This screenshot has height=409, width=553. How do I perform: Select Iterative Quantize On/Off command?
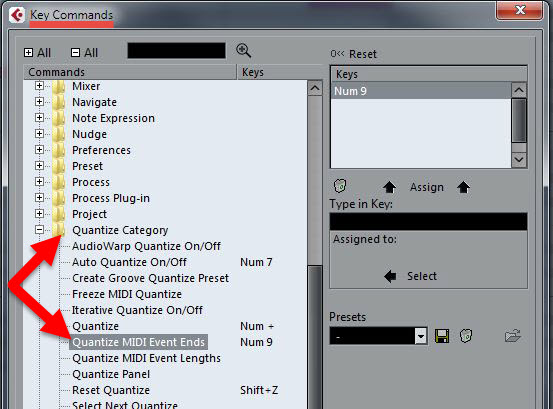coord(137,310)
